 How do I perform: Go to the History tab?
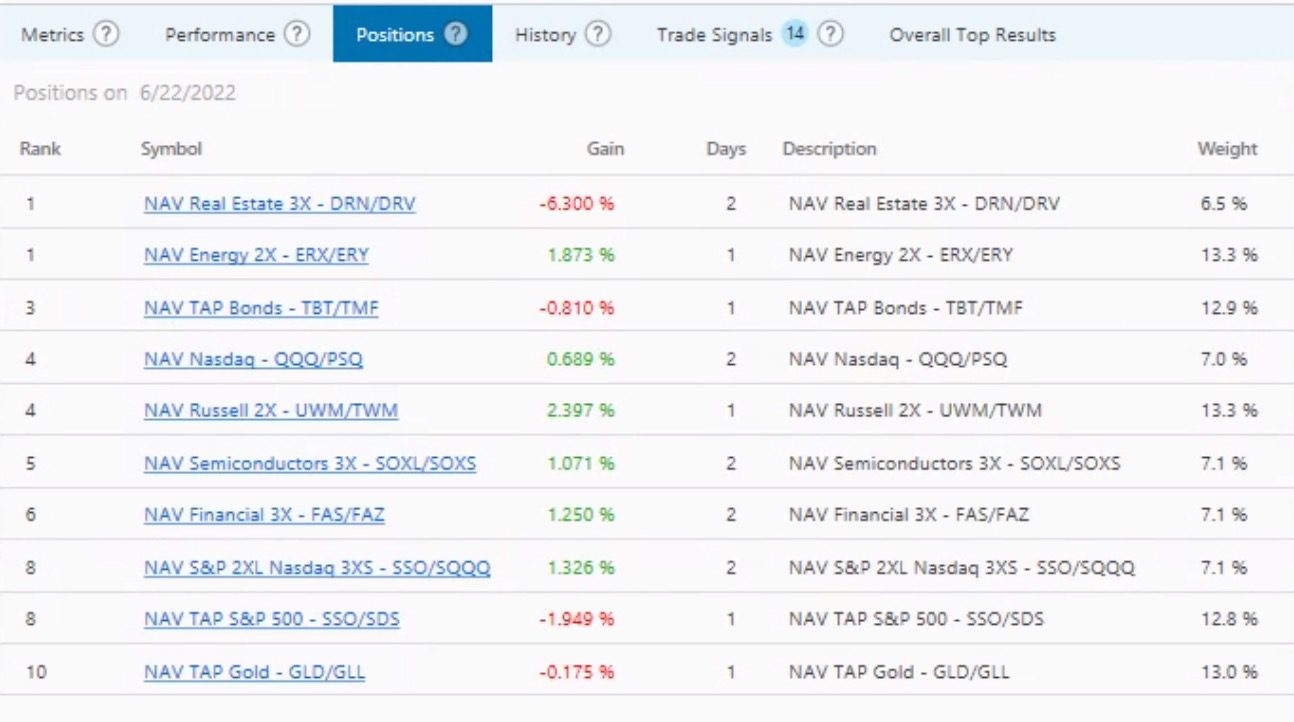[546, 34]
